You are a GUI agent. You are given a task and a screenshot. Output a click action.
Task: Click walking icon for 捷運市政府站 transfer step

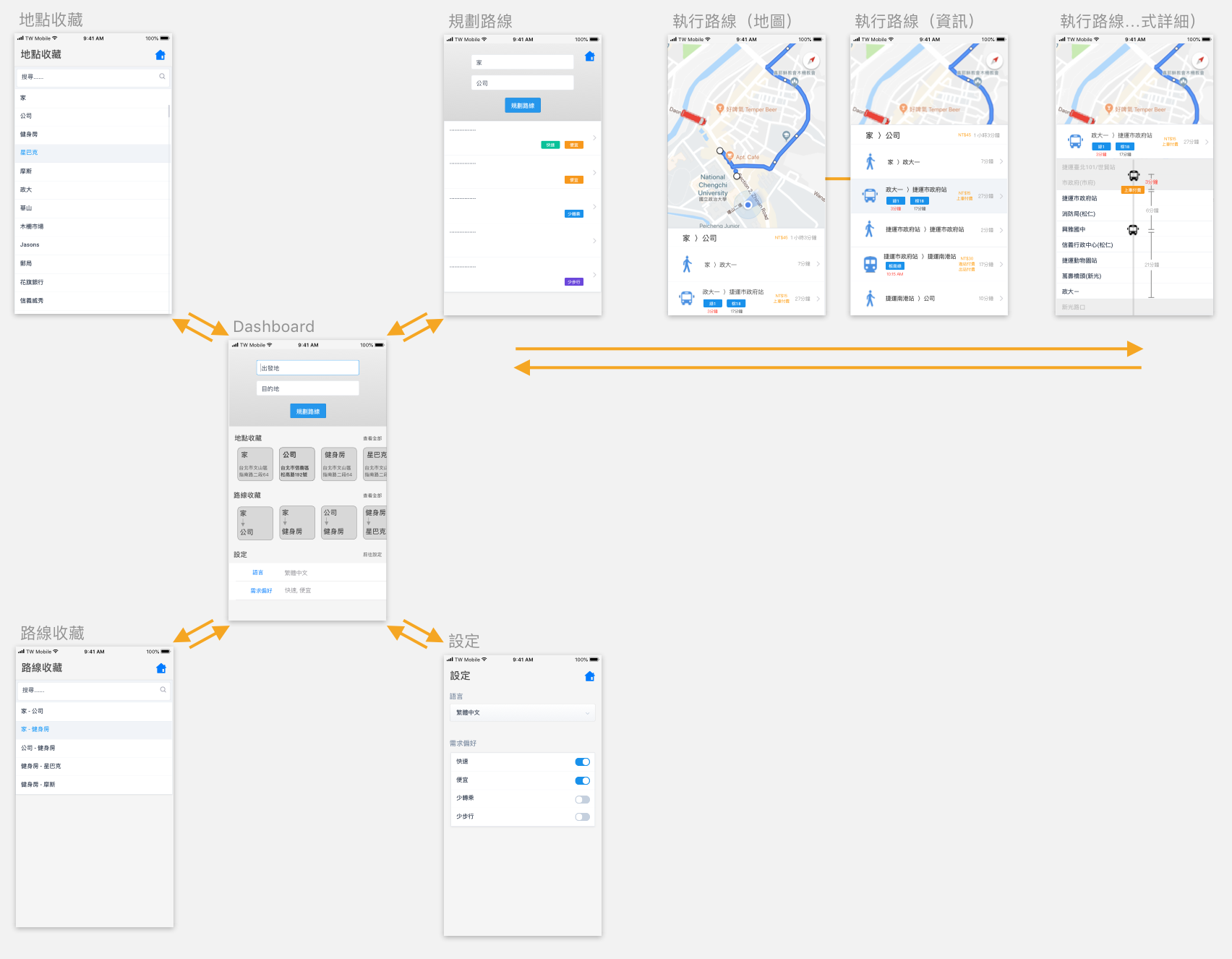(870, 229)
